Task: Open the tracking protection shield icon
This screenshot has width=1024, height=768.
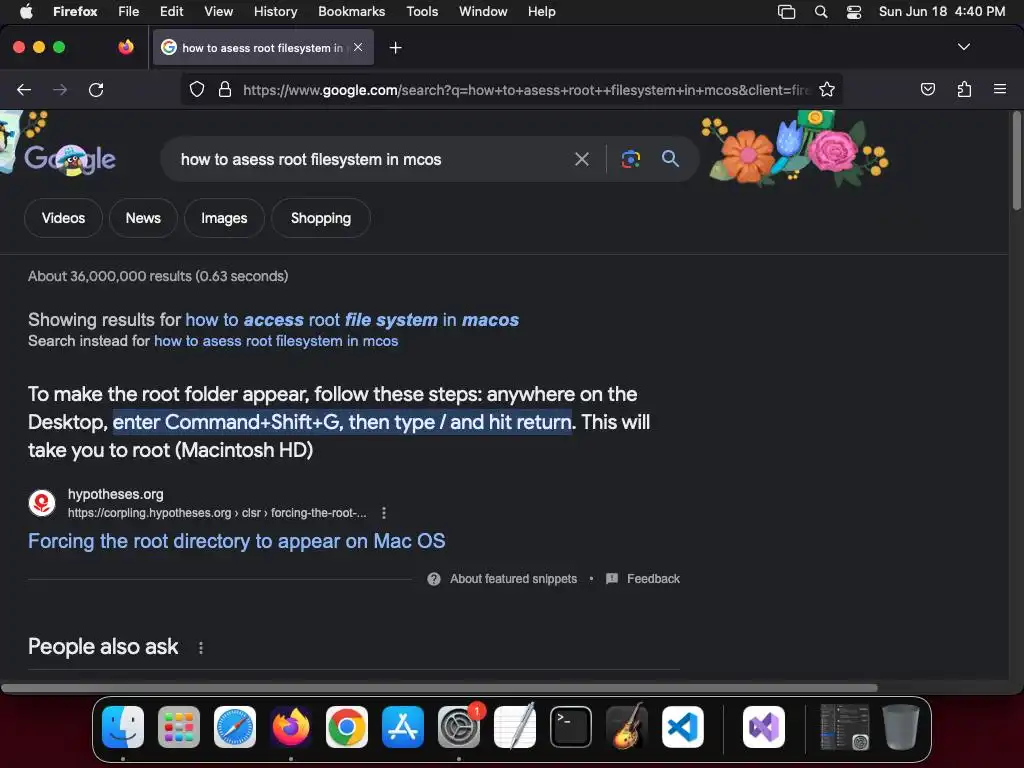Action: pyautogui.click(x=197, y=89)
